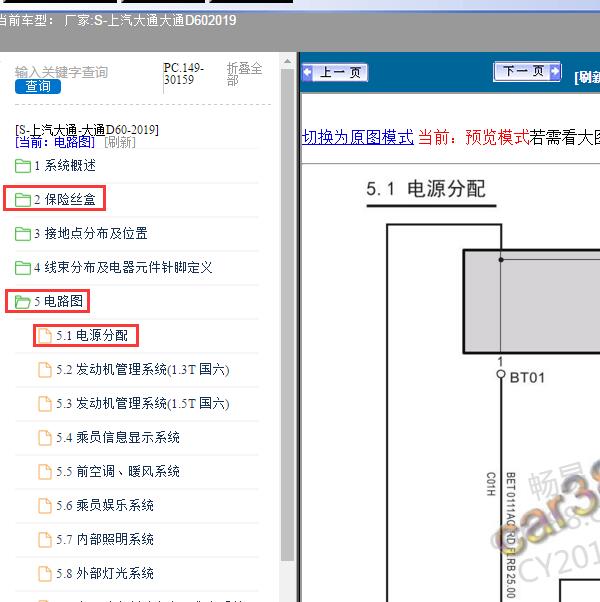
Task: Click the [当前: 电路图] link
Action: pyautogui.click(x=55, y=142)
